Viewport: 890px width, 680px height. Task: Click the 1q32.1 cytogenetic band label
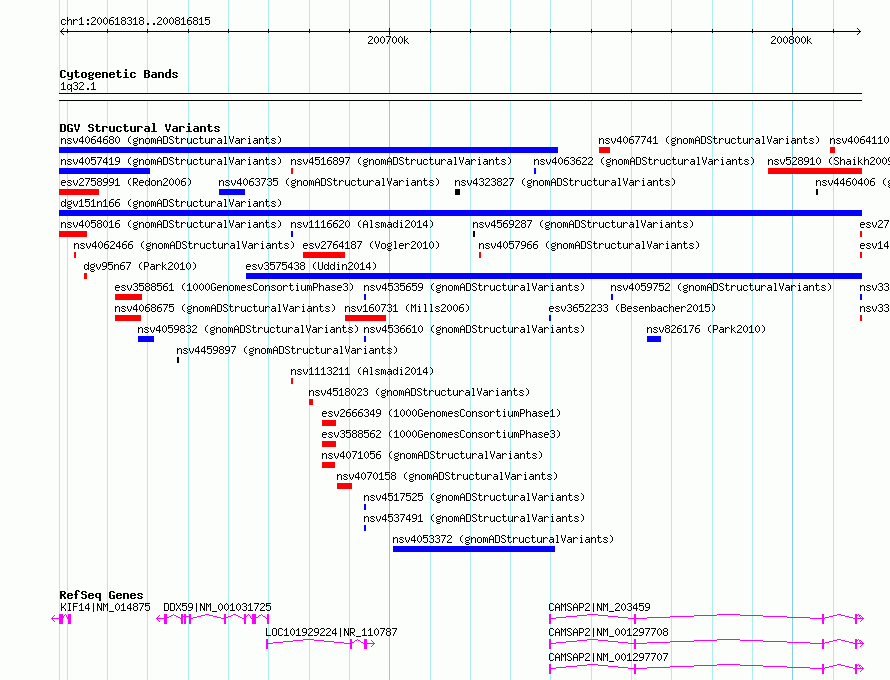click(x=78, y=86)
